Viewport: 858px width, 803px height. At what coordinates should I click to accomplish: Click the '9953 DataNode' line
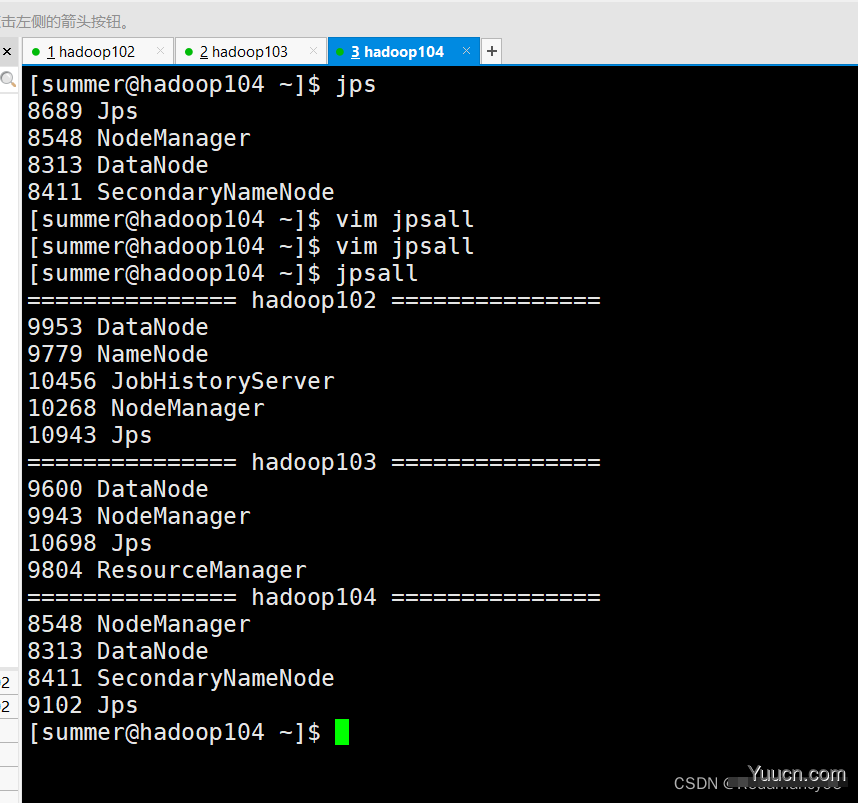tap(118, 327)
